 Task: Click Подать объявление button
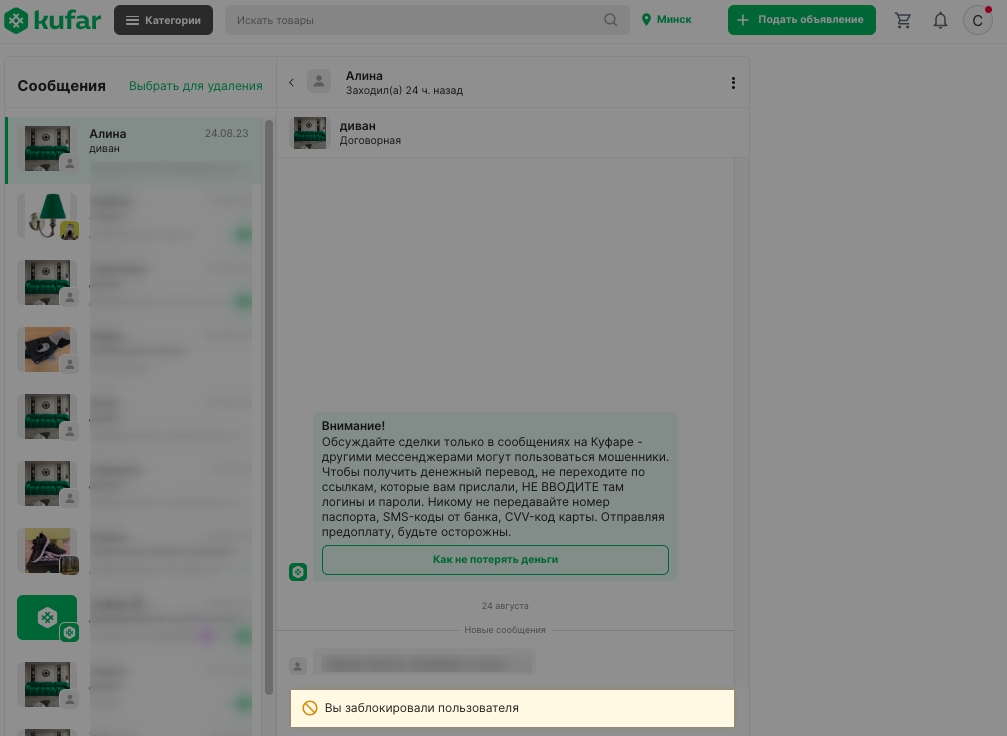click(801, 20)
